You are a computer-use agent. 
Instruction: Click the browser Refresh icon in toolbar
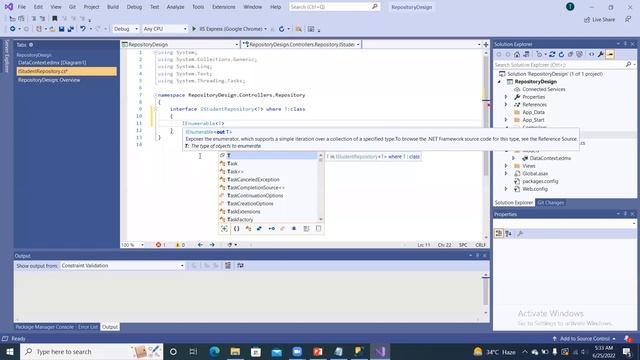[282, 29]
